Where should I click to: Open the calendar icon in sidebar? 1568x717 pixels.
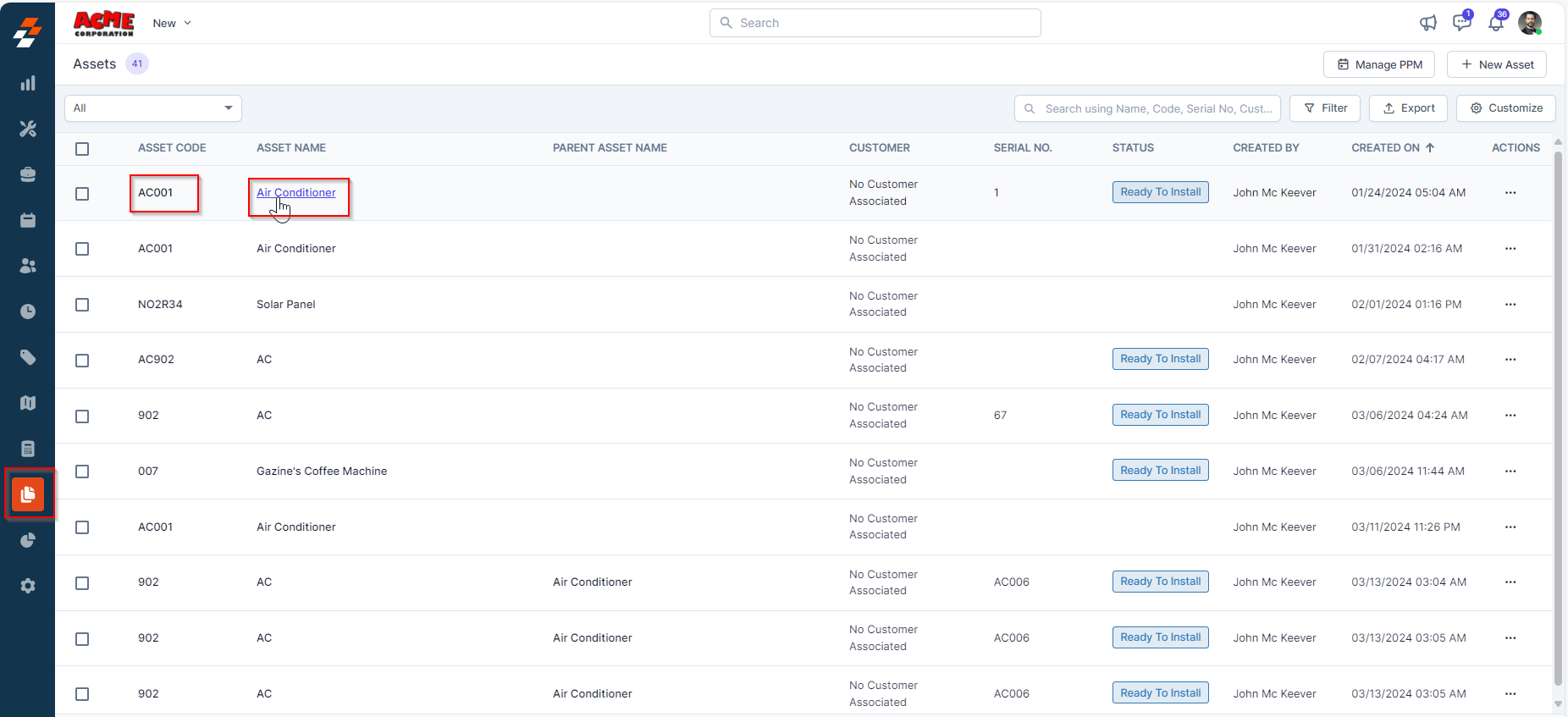click(x=28, y=220)
